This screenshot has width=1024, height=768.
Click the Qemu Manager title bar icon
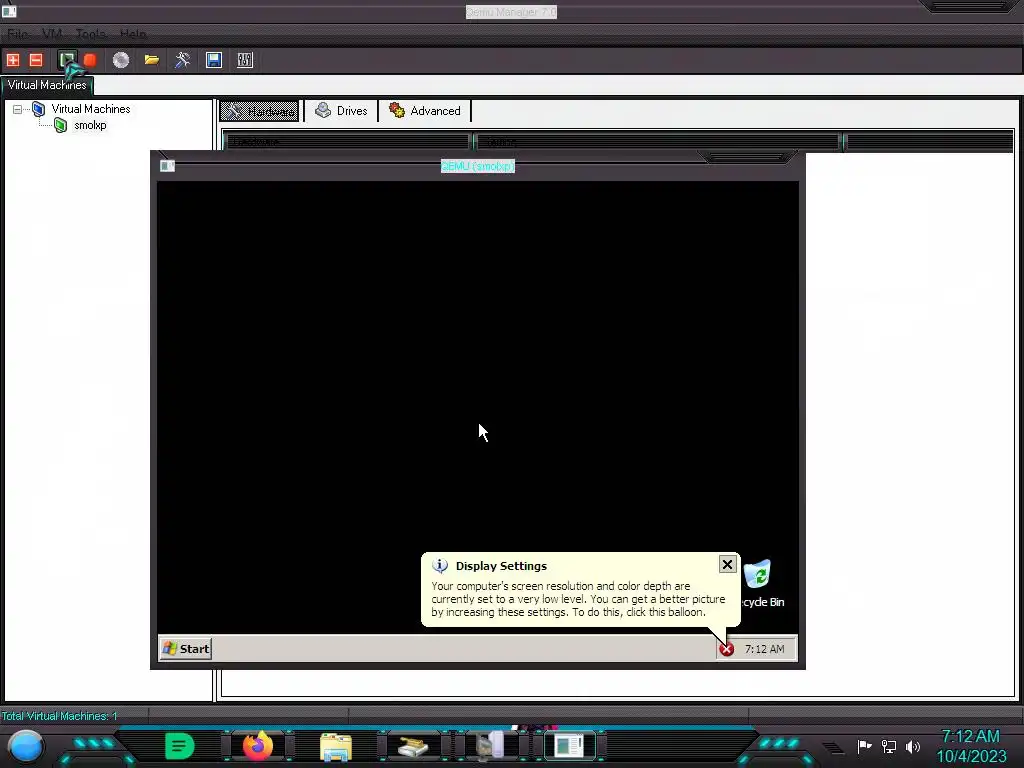pos(9,11)
